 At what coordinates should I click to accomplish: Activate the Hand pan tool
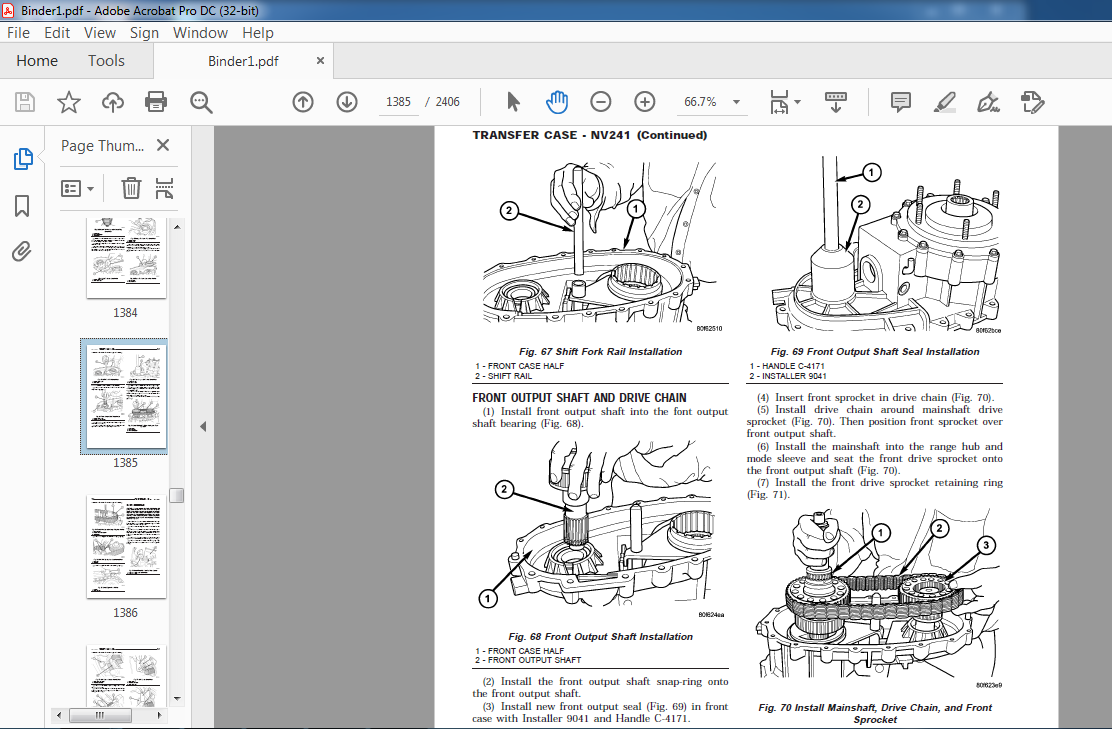click(557, 102)
